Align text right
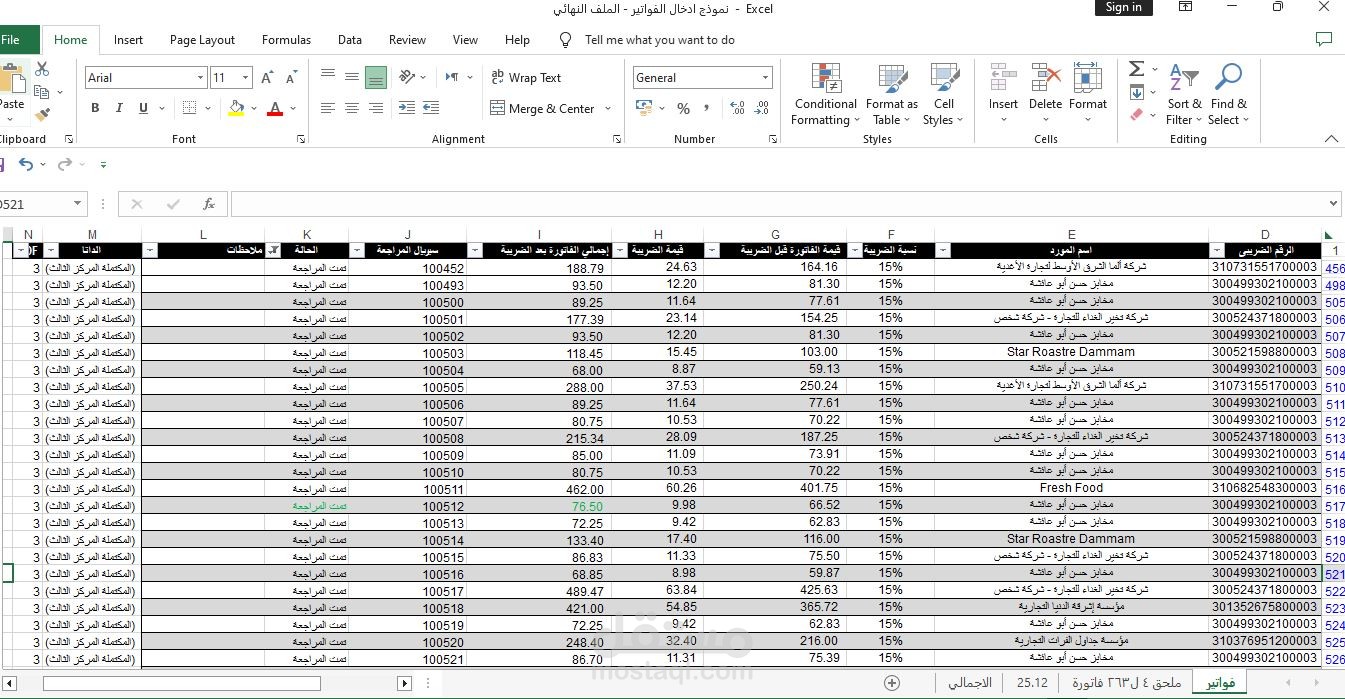 375,108
